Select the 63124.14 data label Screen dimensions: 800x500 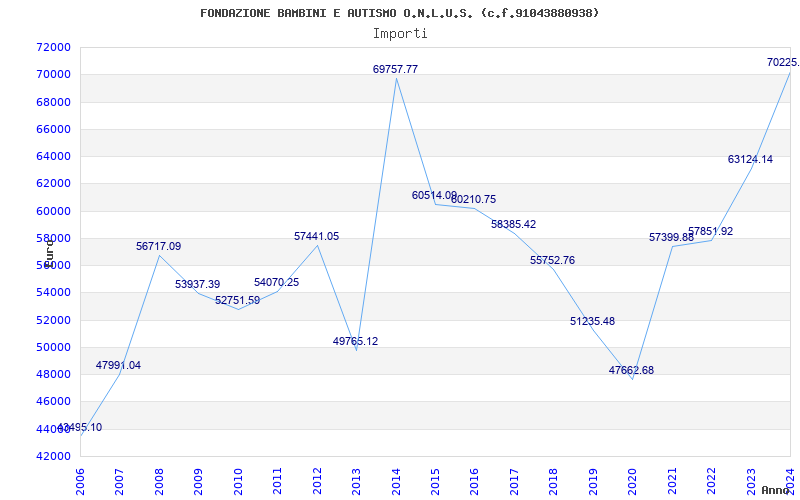click(750, 159)
